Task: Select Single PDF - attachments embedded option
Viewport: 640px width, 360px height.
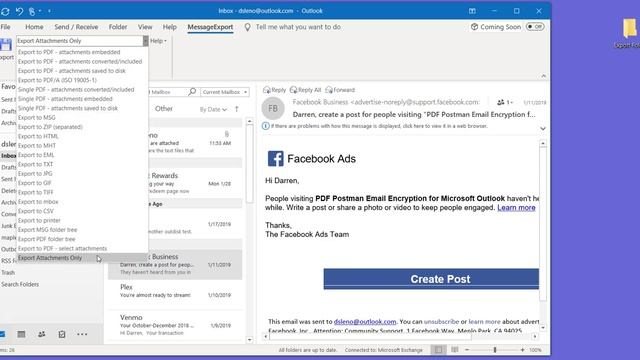Action: pyautogui.click(x=82, y=99)
